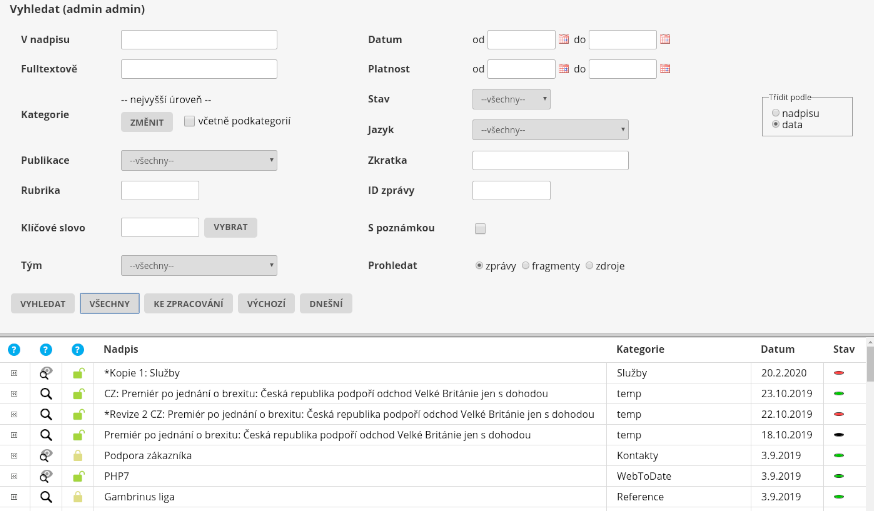Click expand grid icon for Gambrinus liga row

click(14, 497)
